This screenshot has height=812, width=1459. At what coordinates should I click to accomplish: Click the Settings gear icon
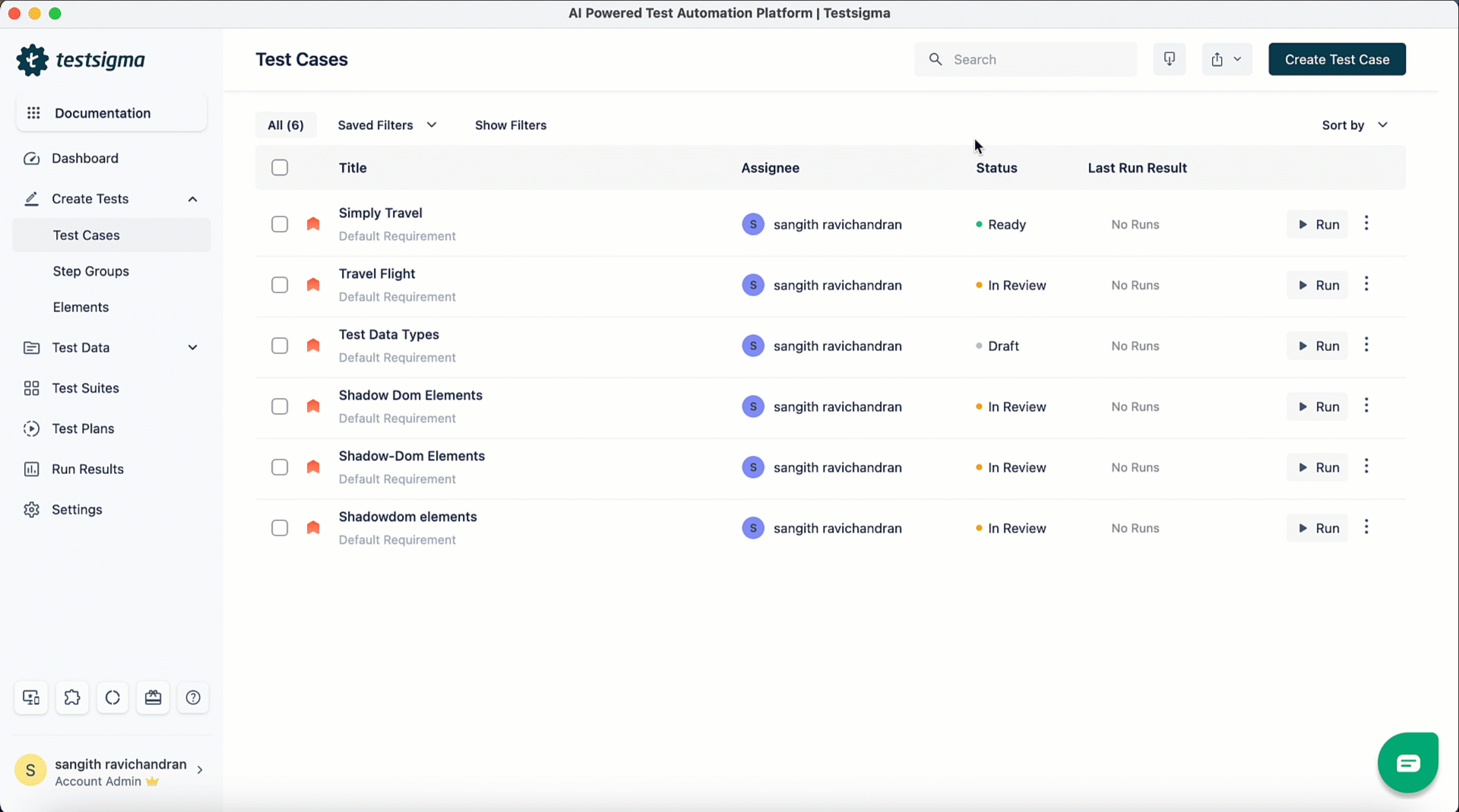(31, 510)
